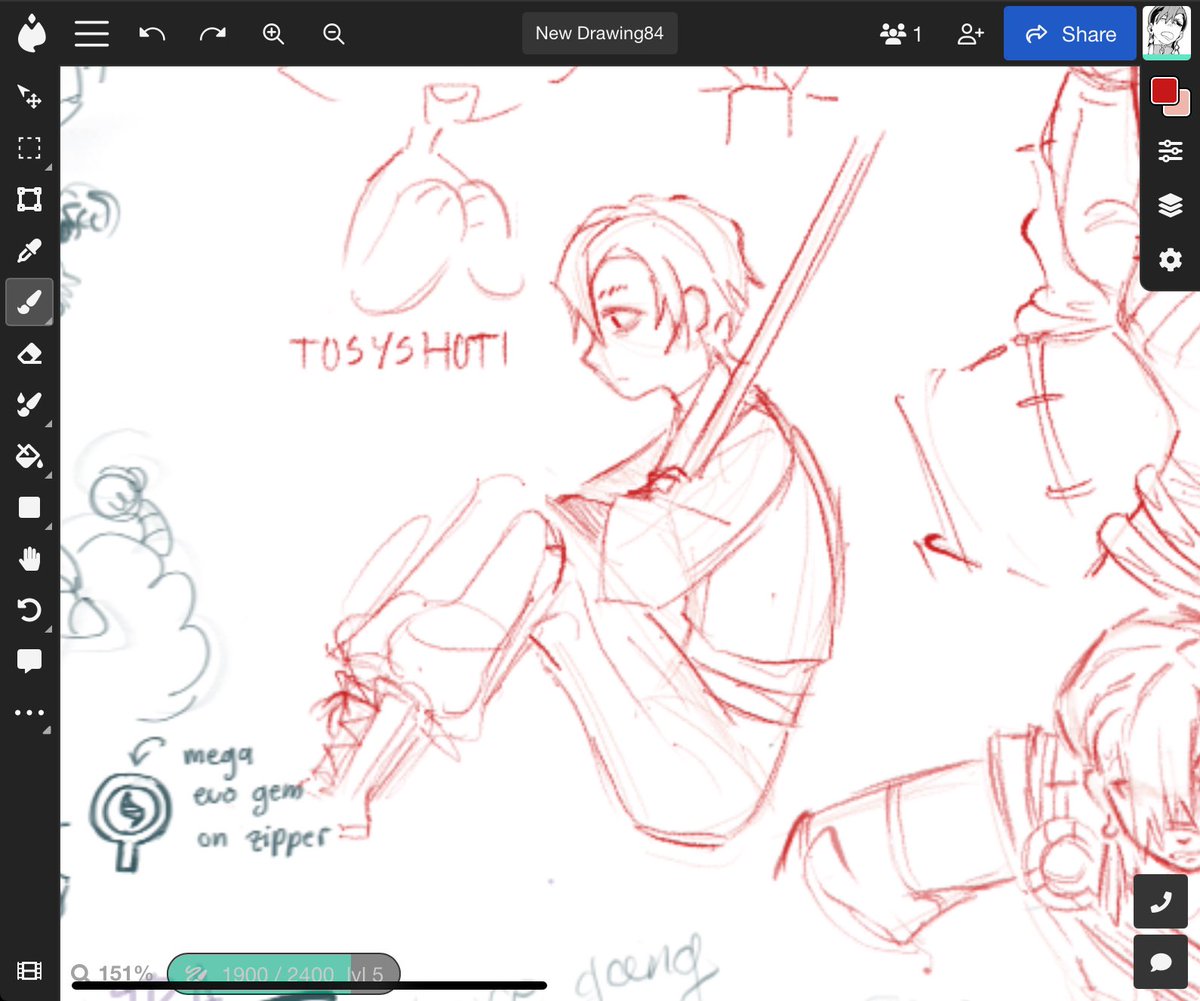The image size is (1200, 1001).
Task: Zoom out of the canvas
Action: (334, 33)
